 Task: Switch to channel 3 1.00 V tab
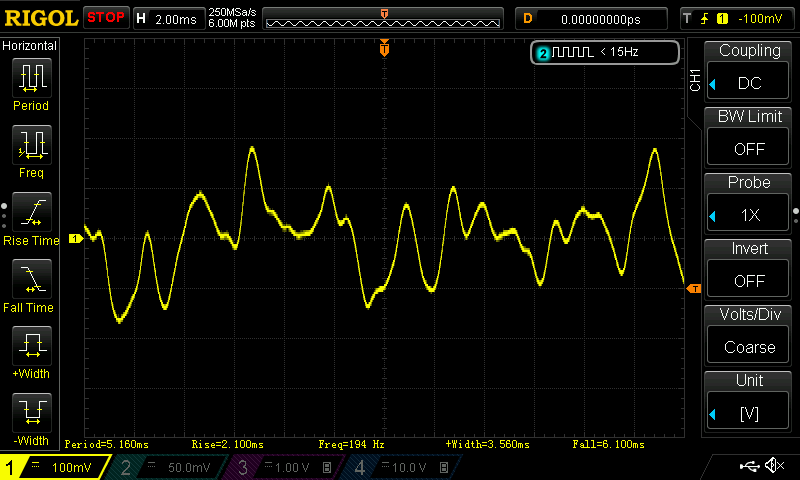point(285,467)
